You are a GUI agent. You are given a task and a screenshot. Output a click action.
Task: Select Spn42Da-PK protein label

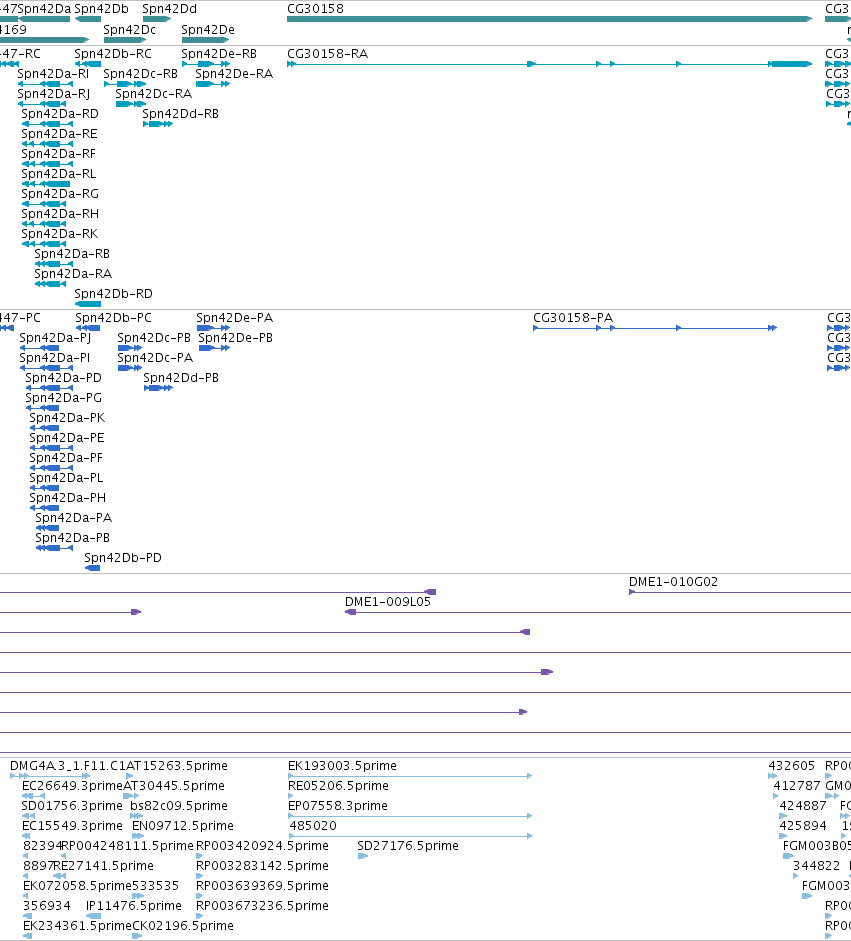click(67, 418)
